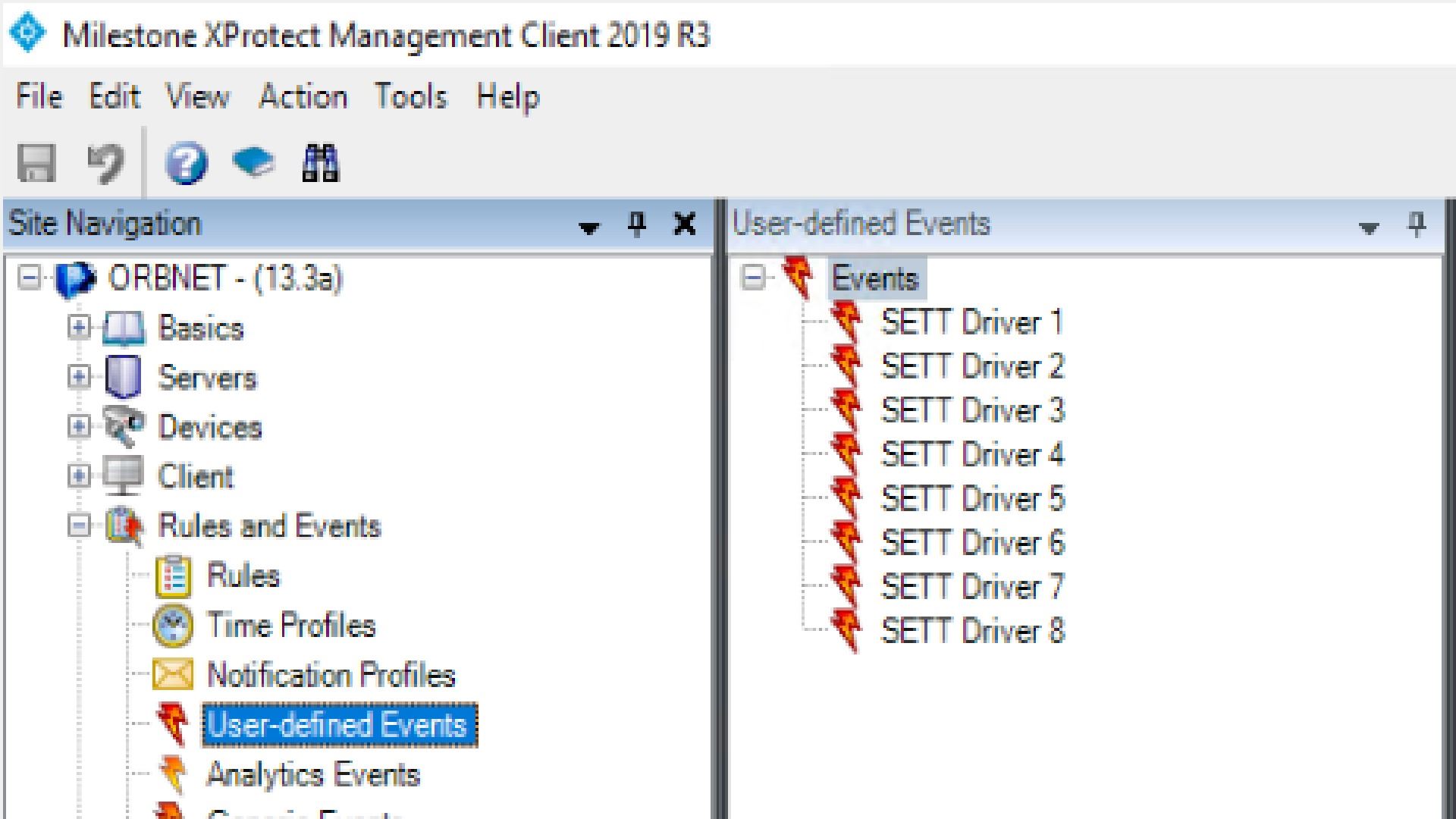Image resolution: width=1456 pixels, height=819 pixels.
Task: Click the SETT Driver 5 lightning icon
Action: tap(846, 498)
